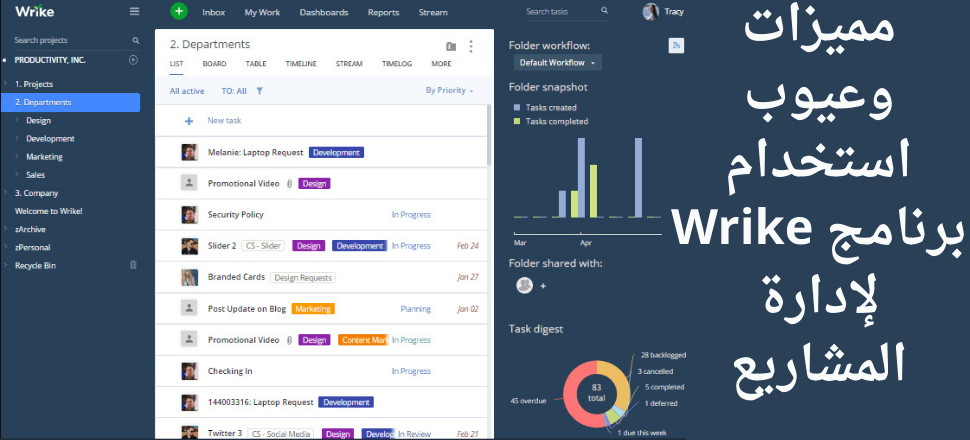Click the All active filter link
Image resolution: width=970 pixels, height=440 pixels.
click(187, 91)
